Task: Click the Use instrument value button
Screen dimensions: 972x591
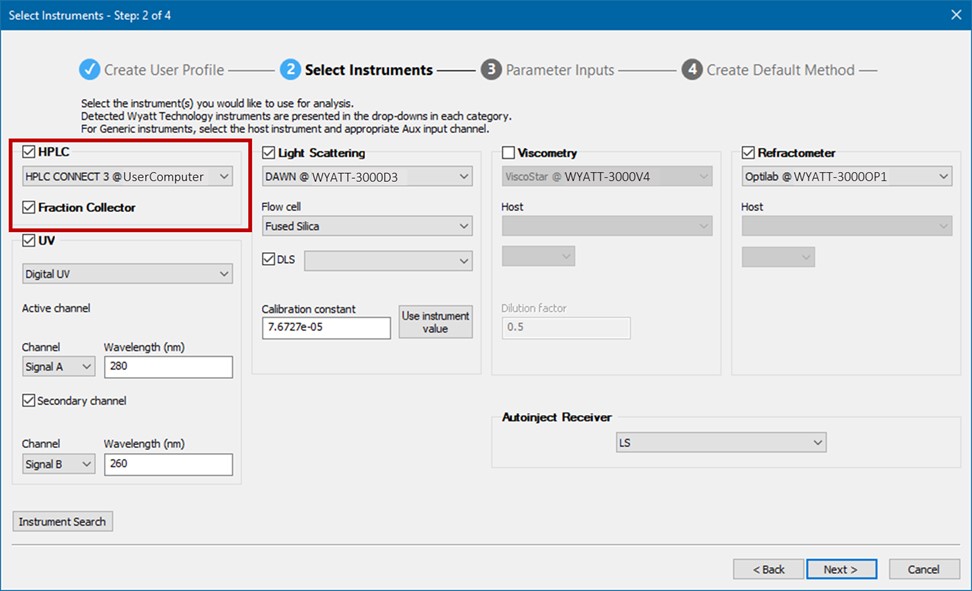Action: tap(435, 322)
